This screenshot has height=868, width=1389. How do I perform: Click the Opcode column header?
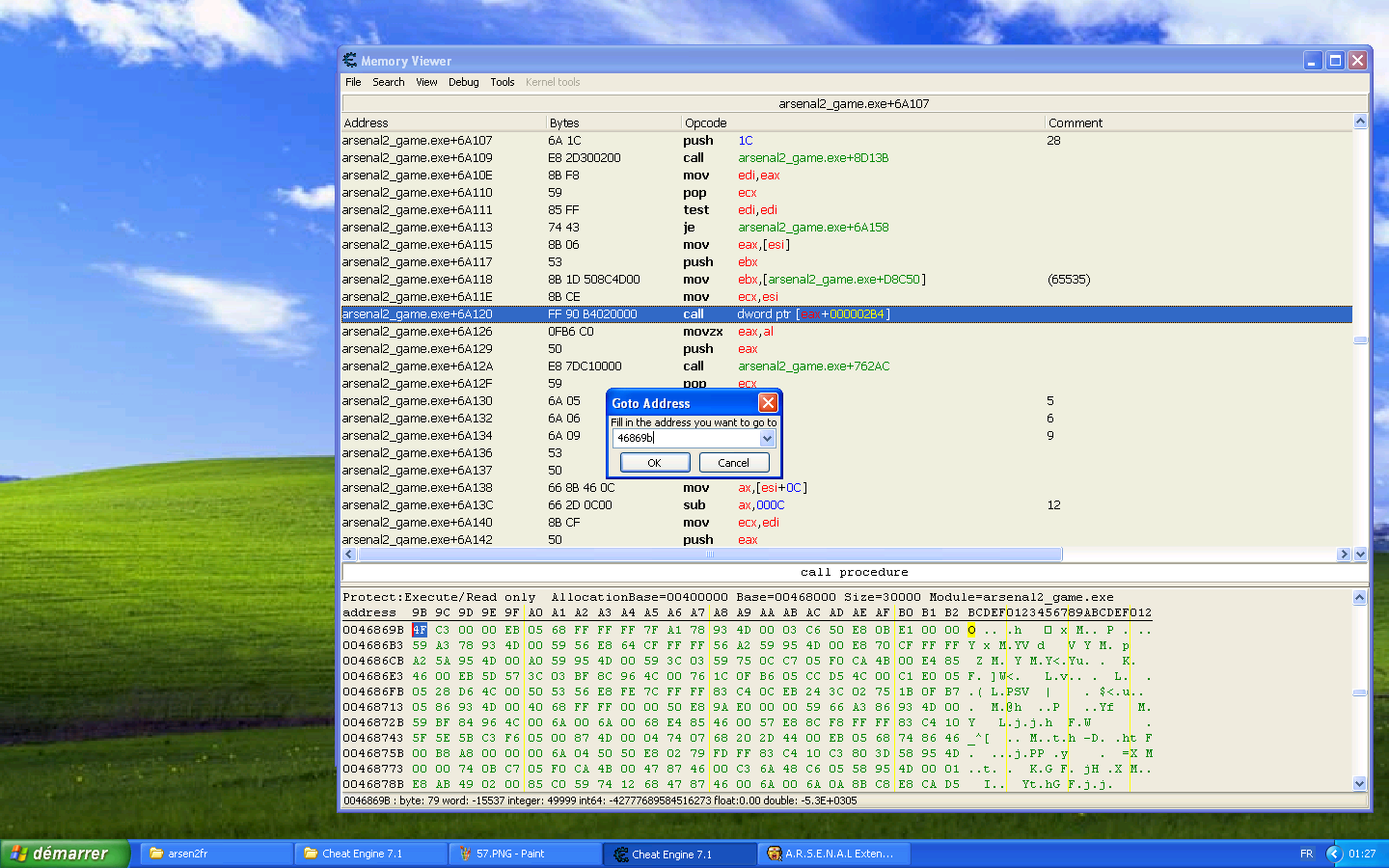pyautogui.click(x=863, y=122)
